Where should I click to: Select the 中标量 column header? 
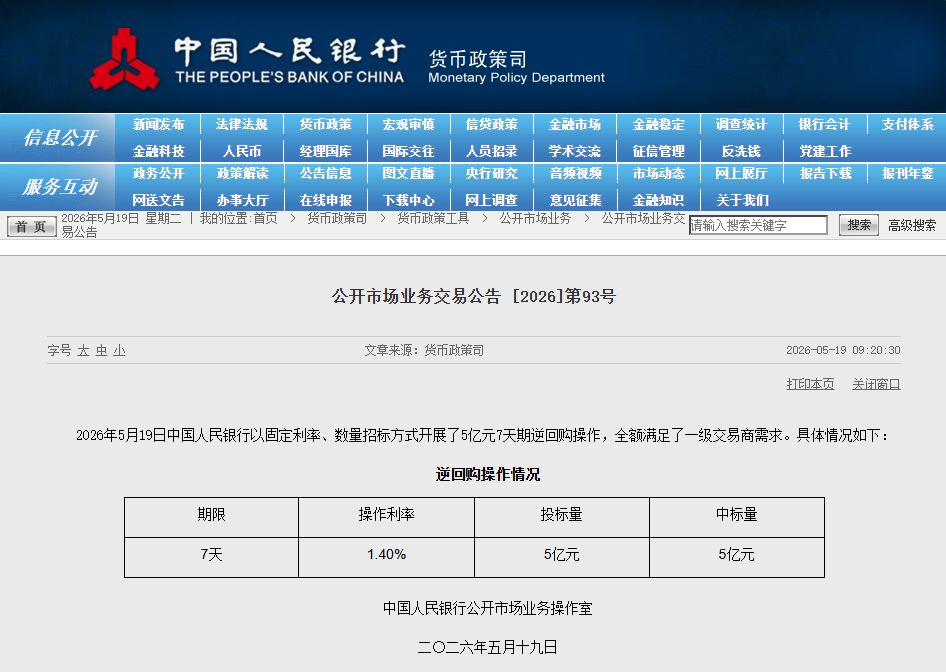click(737, 518)
